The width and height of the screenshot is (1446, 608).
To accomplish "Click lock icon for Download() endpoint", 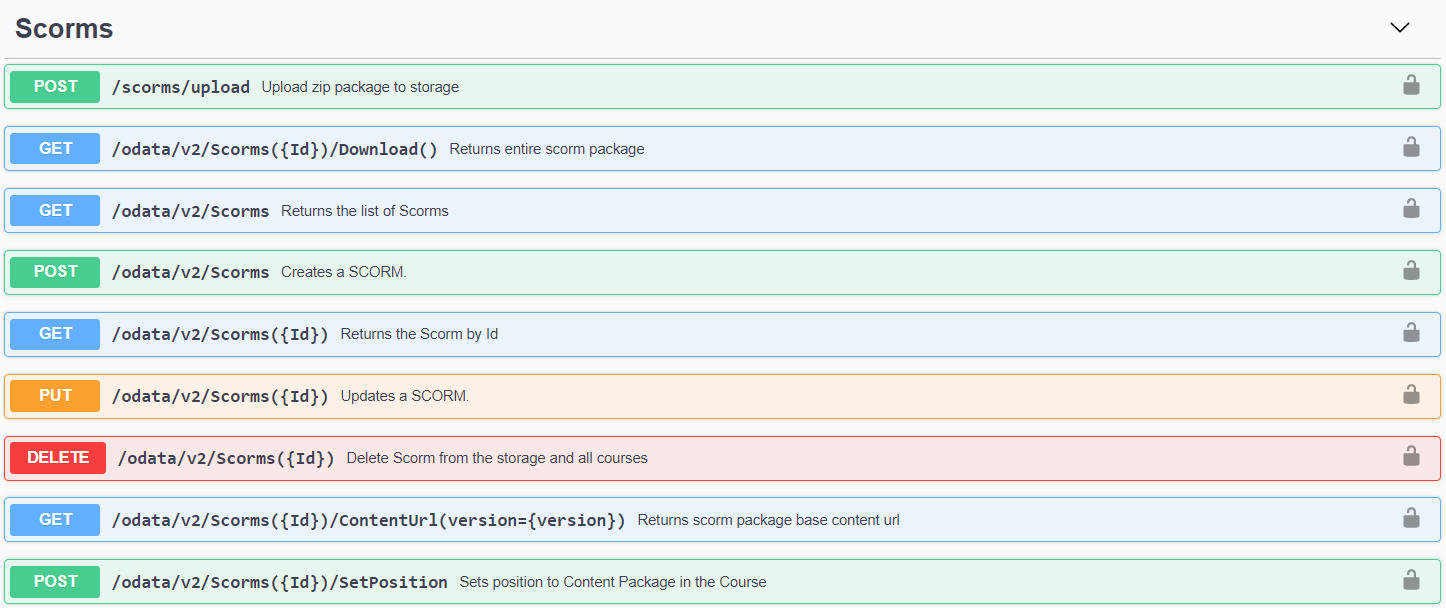I will click(1411, 148).
